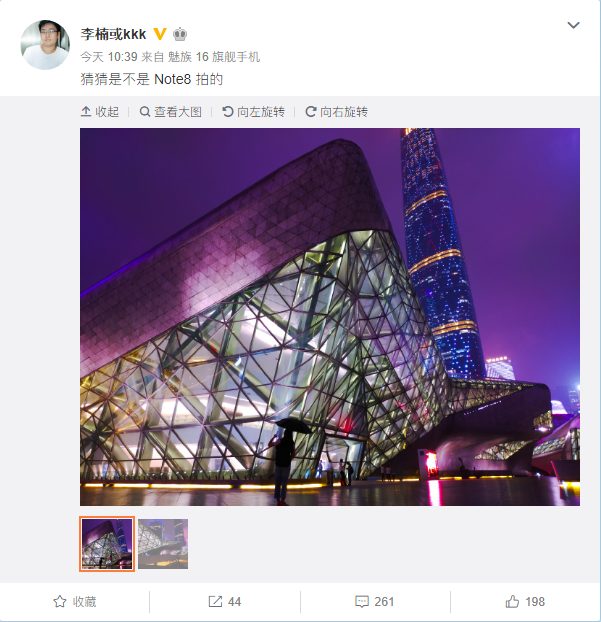Click the clockwise arrow rotate icon
This screenshot has height=622, width=601.
311,112
